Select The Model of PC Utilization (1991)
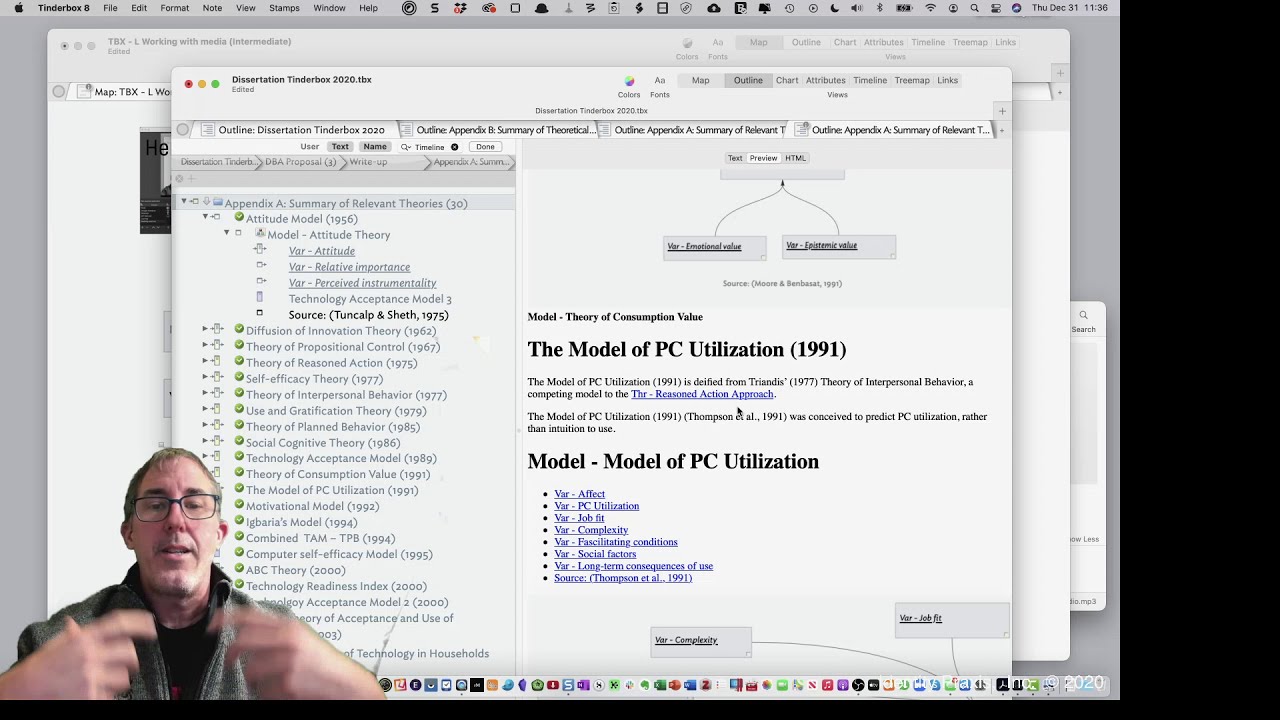1280x720 pixels. coord(332,490)
